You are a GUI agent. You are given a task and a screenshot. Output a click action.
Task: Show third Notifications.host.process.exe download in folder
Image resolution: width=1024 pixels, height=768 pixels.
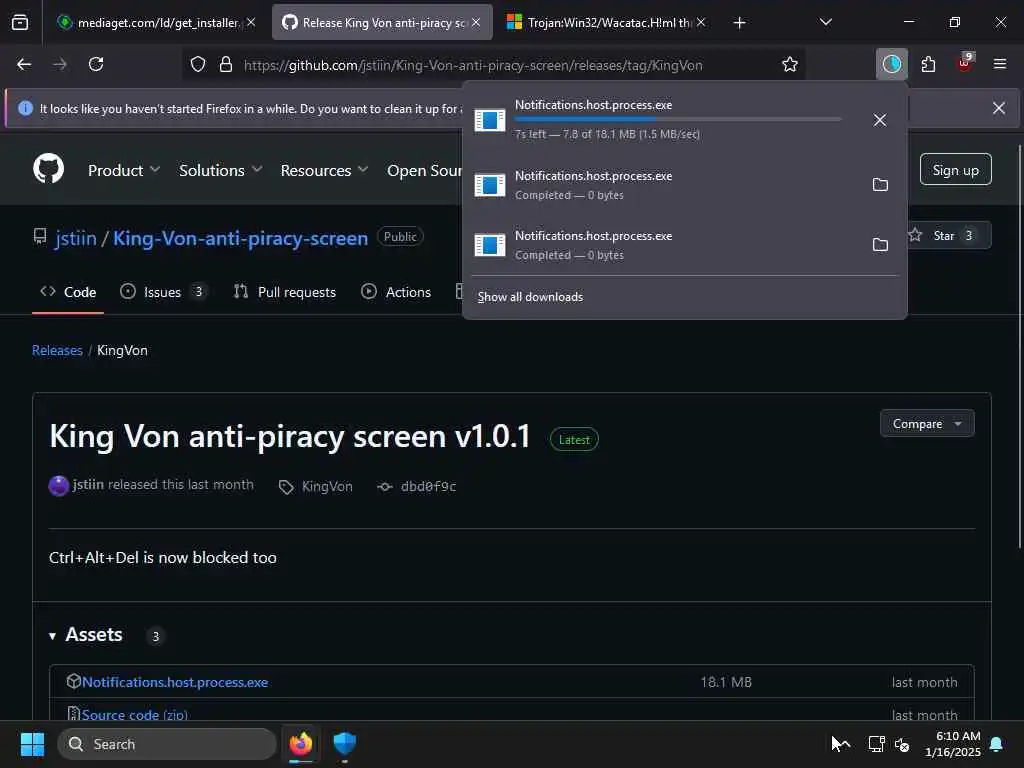click(x=880, y=245)
